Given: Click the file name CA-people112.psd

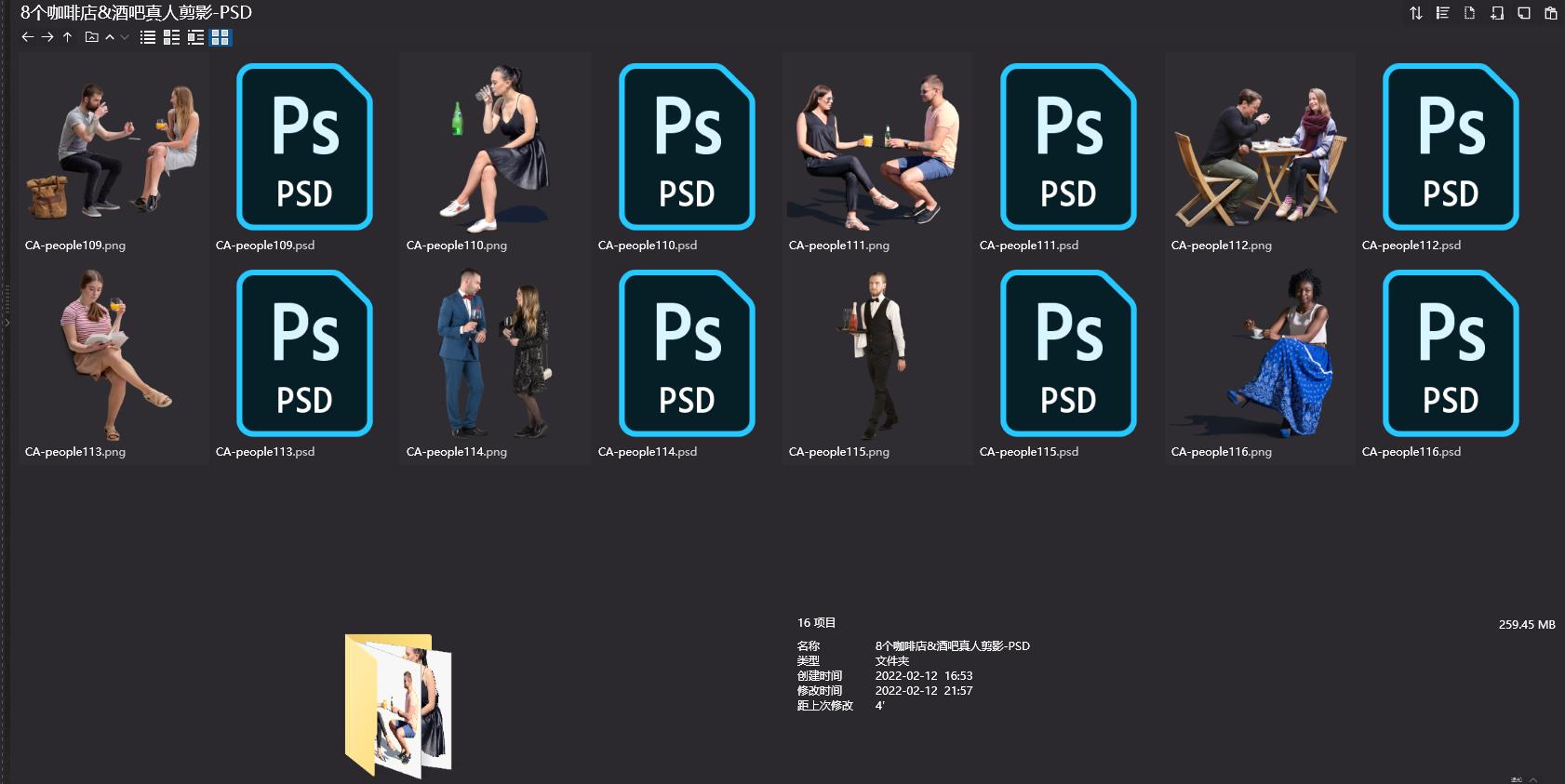Looking at the screenshot, I should [x=1411, y=246].
